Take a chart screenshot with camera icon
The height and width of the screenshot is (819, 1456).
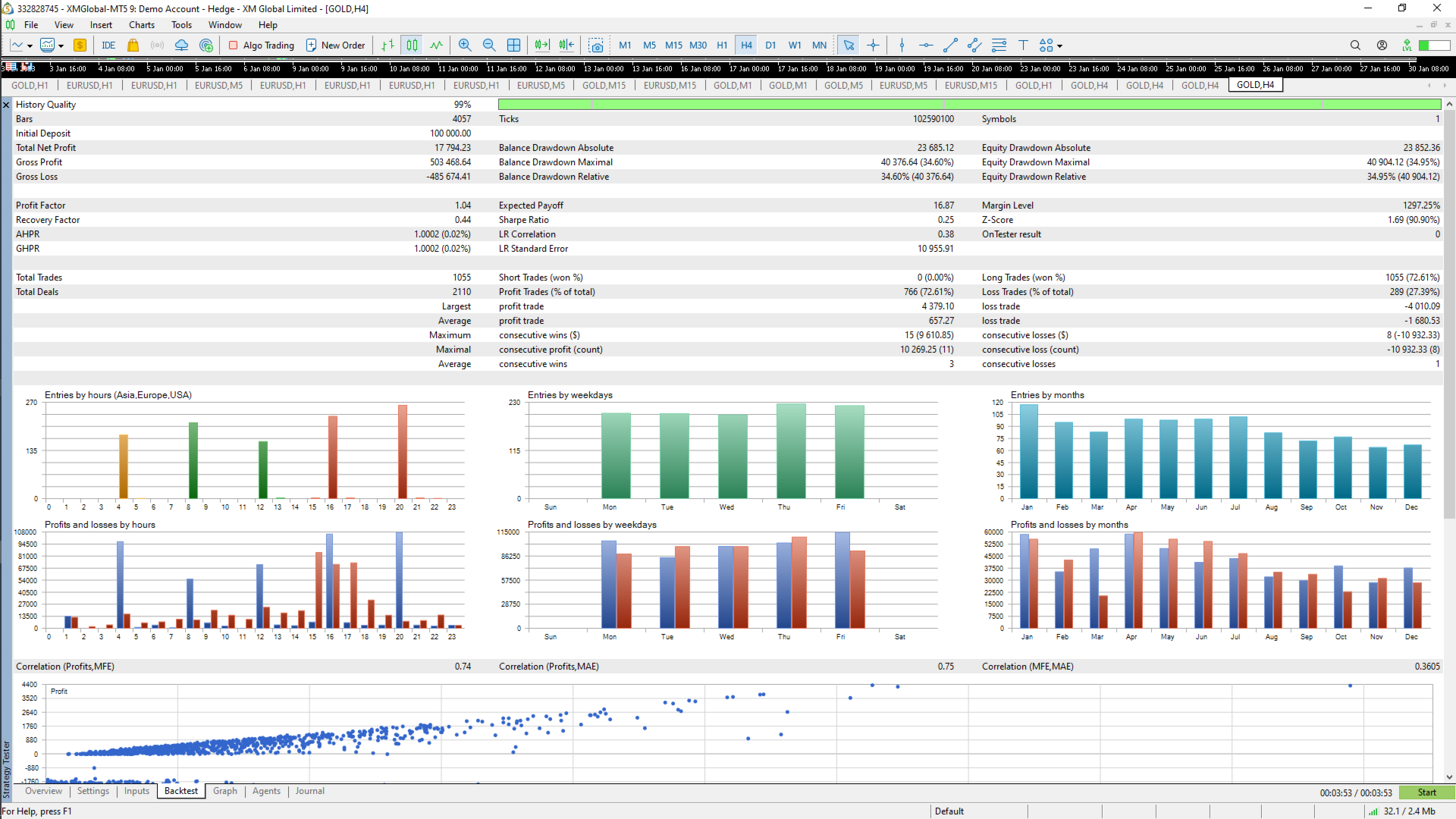pos(596,45)
